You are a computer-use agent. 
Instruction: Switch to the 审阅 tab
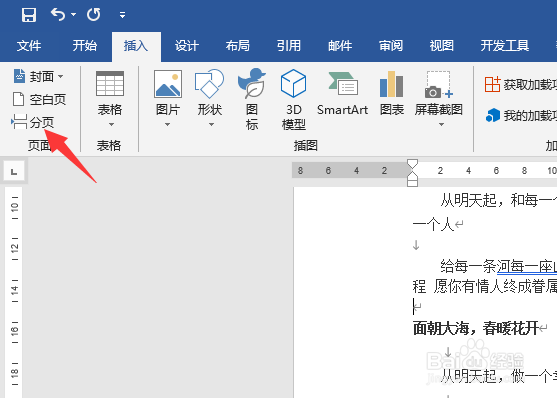coord(391,46)
